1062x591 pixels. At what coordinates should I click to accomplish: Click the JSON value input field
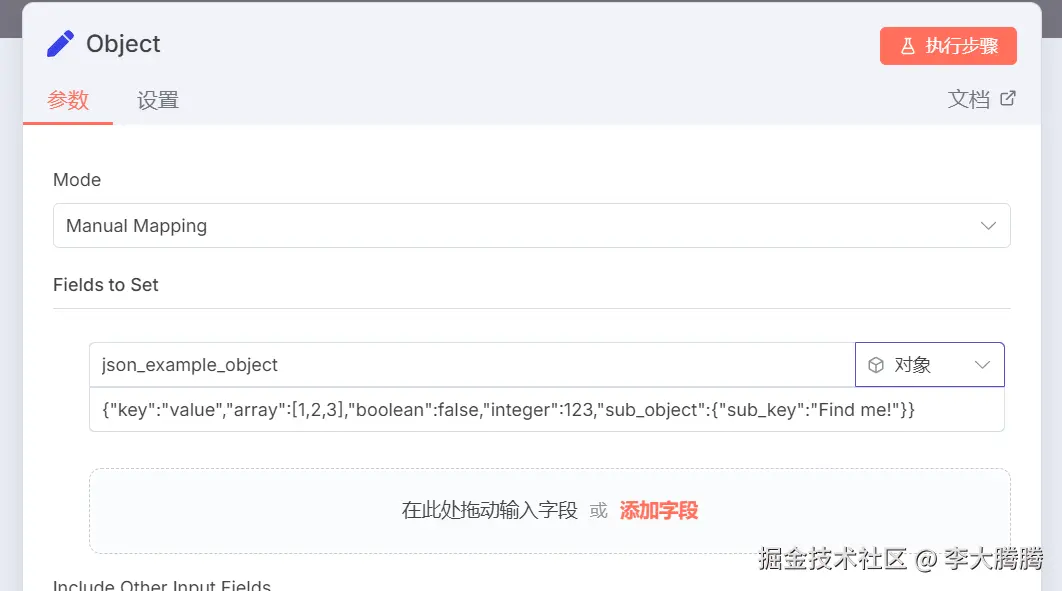(x=546, y=410)
